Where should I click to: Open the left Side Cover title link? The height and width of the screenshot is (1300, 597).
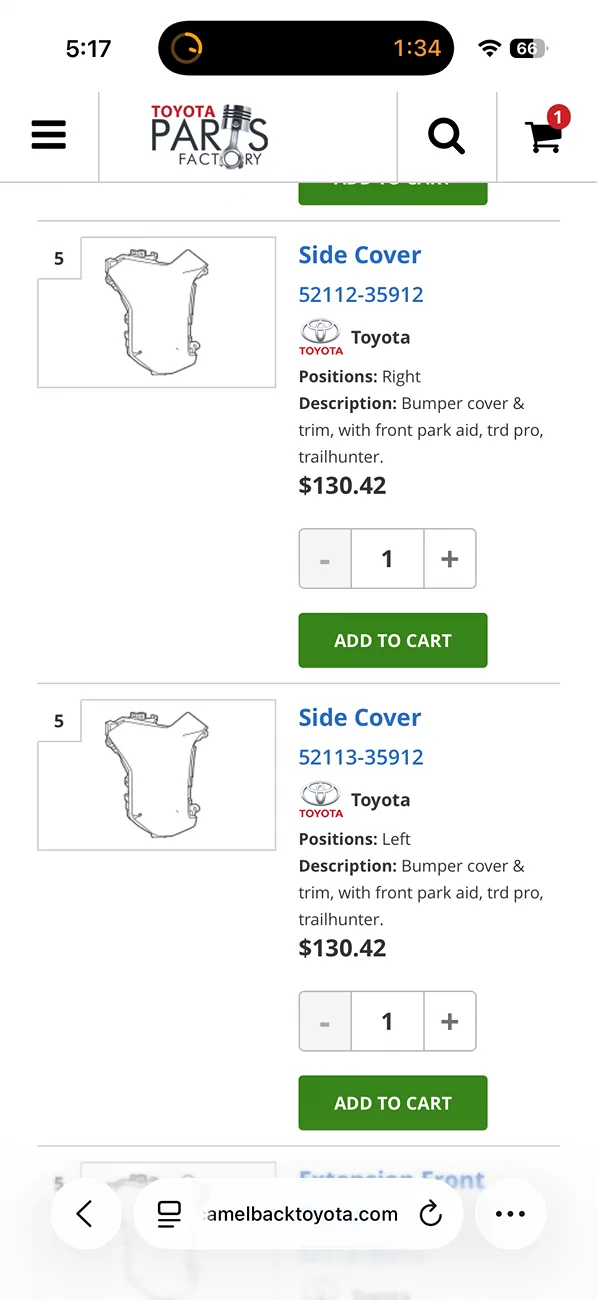click(359, 717)
